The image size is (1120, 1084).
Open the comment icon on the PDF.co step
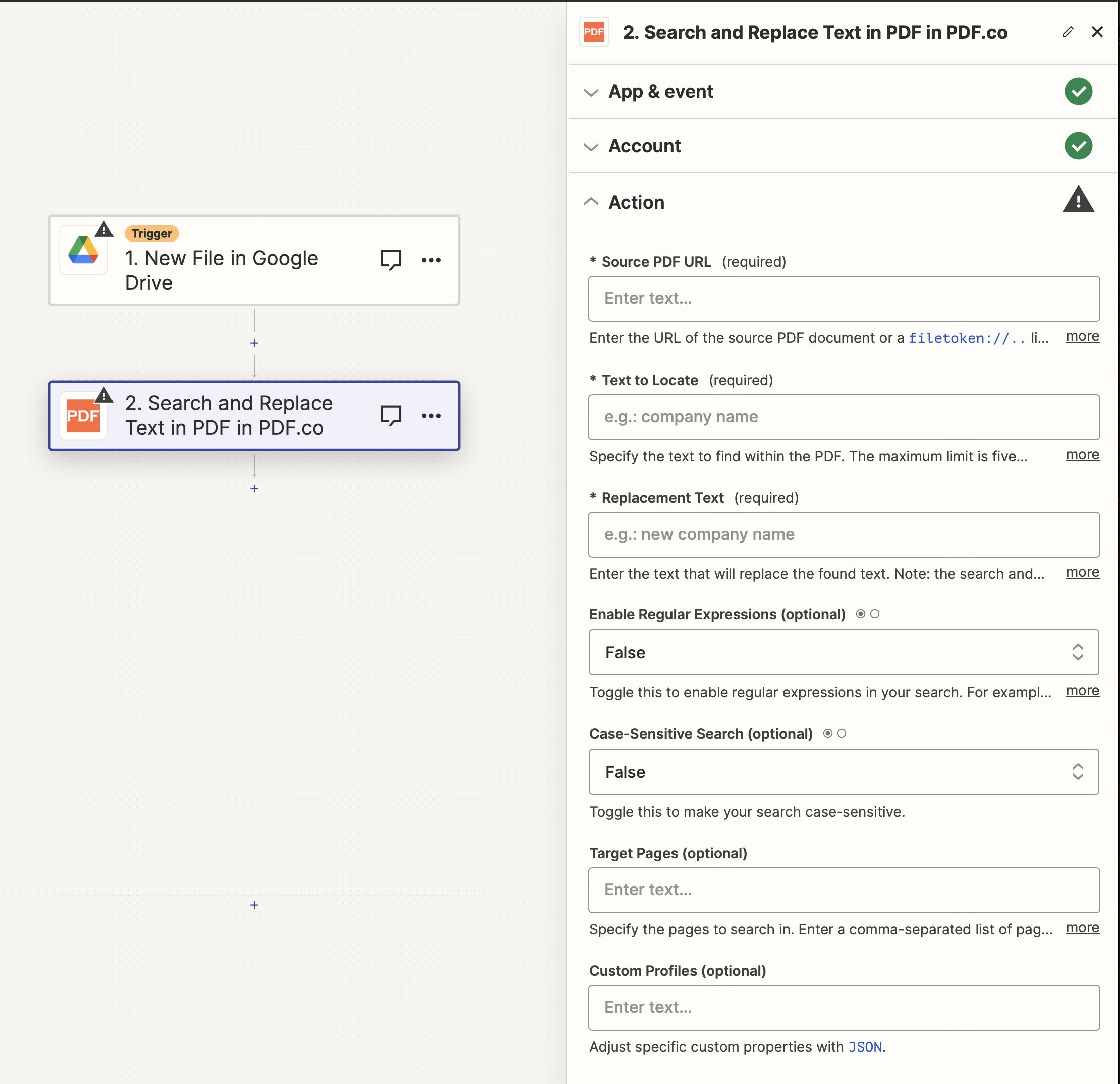tap(390, 415)
